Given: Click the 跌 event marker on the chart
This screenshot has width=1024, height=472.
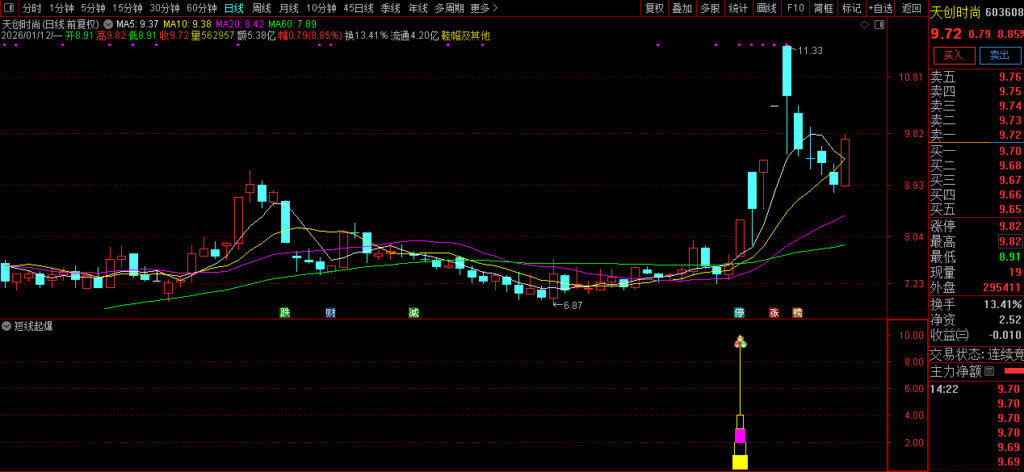Looking at the screenshot, I should [285, 312].
